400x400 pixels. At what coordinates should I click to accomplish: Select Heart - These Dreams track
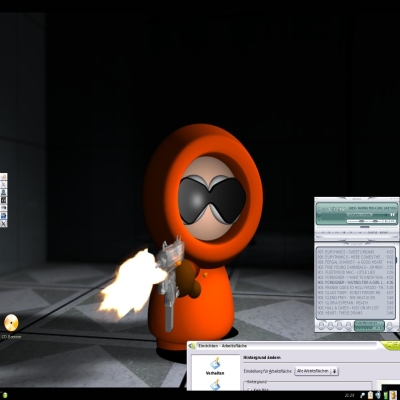(355, 313)
